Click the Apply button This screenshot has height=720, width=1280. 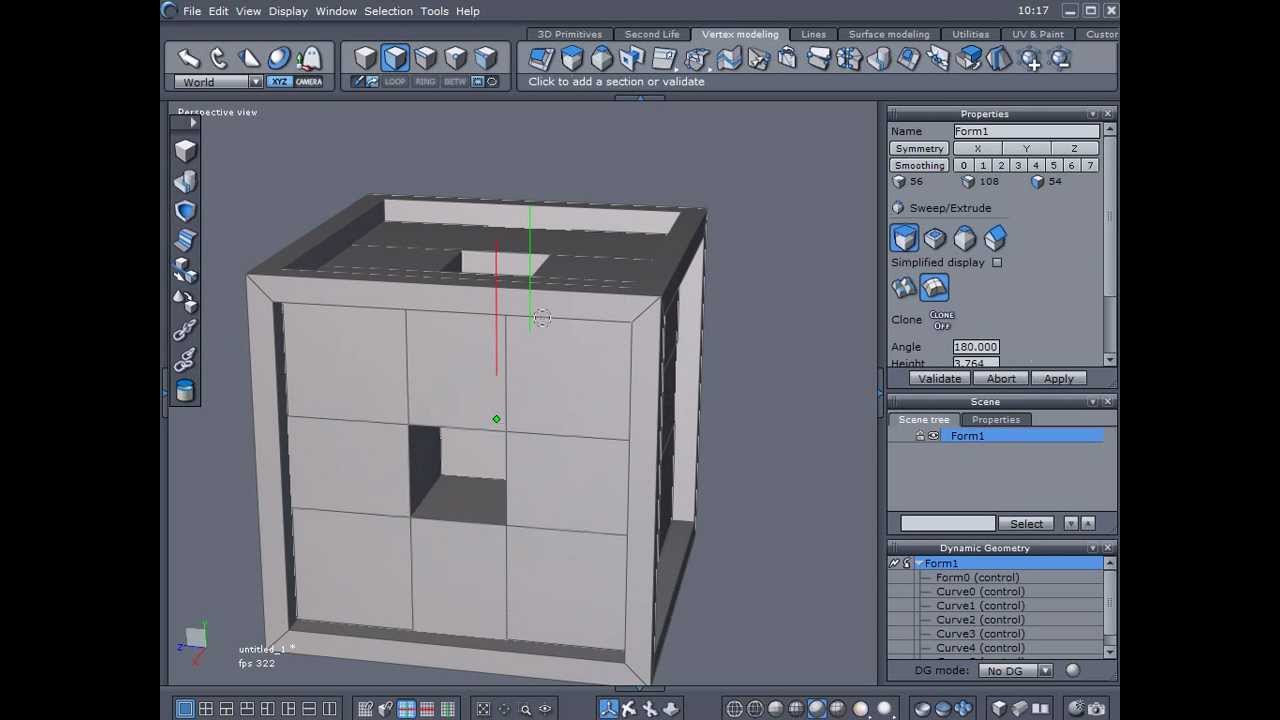[1059, 379]
